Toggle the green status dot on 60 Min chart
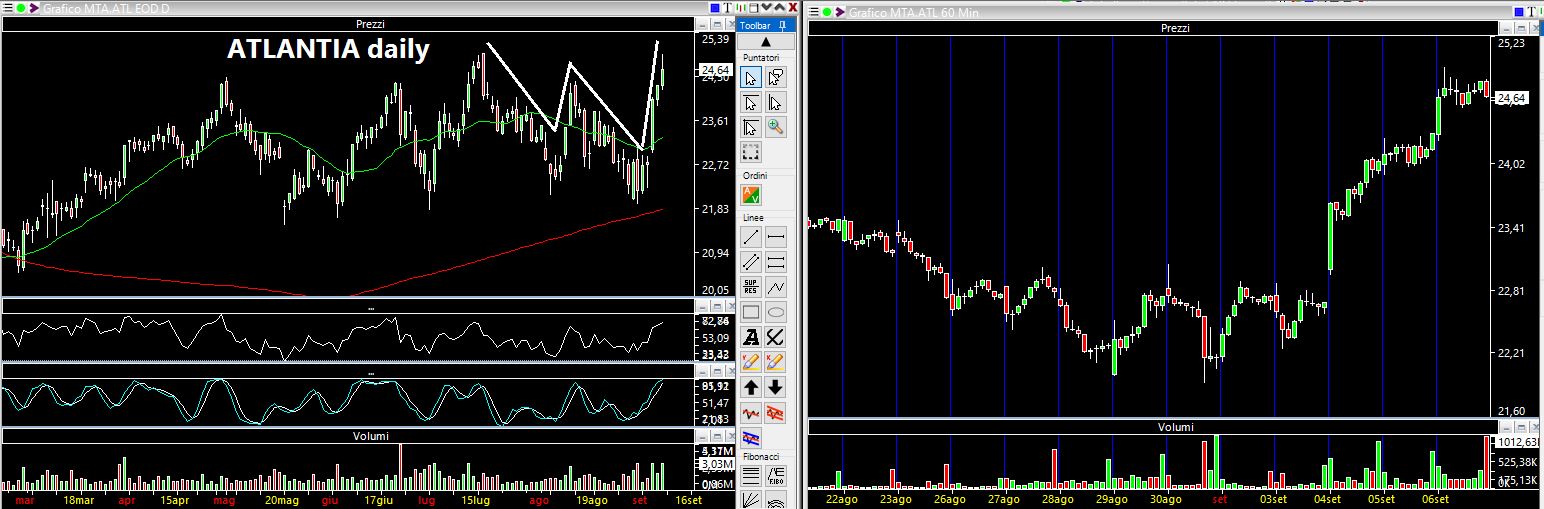This screenshot has height=509, width=1544. tap(826, 12)
